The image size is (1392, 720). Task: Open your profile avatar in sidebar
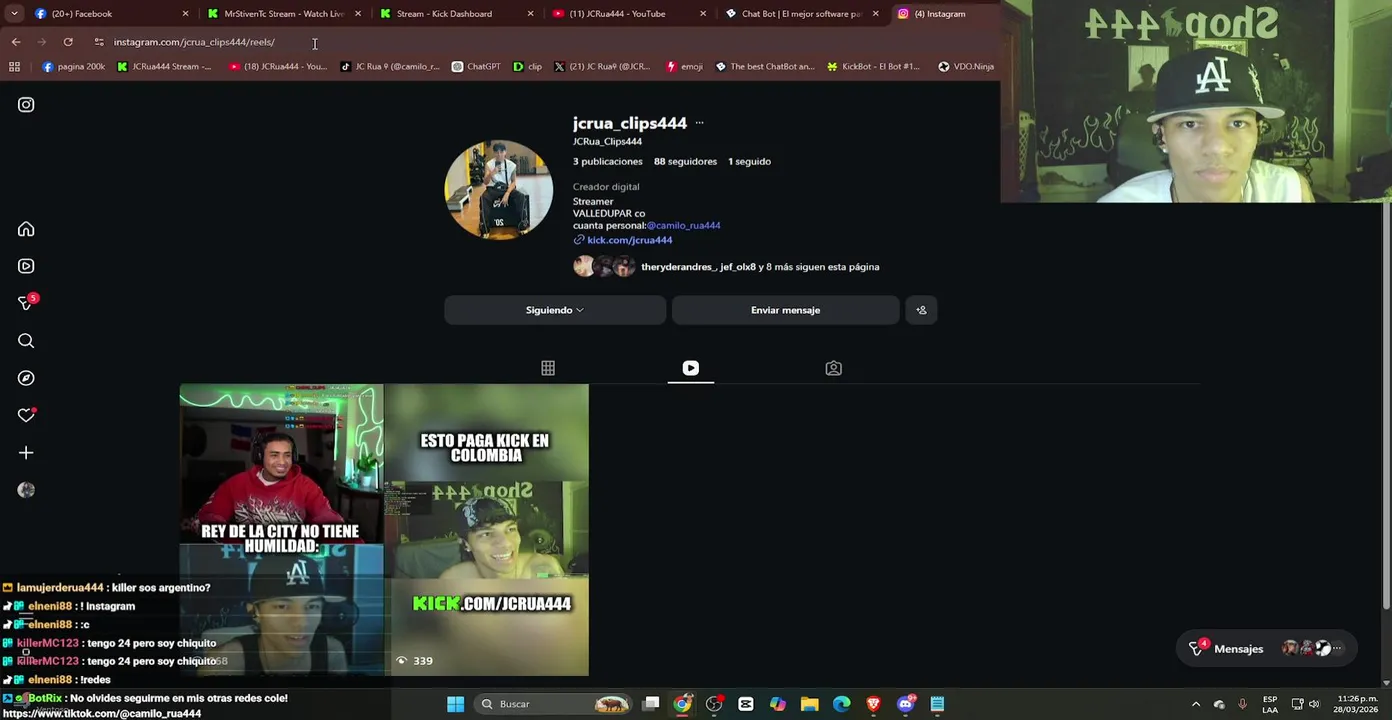(x=26, y=490)
